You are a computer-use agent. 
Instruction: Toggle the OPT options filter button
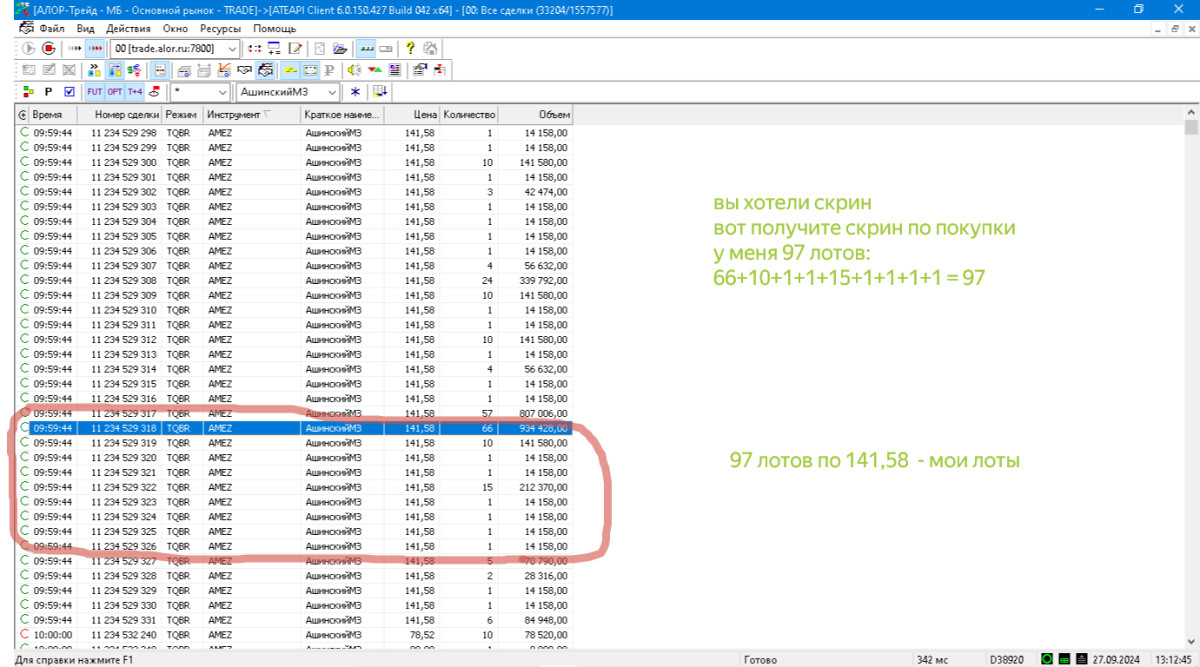point(115,92)
